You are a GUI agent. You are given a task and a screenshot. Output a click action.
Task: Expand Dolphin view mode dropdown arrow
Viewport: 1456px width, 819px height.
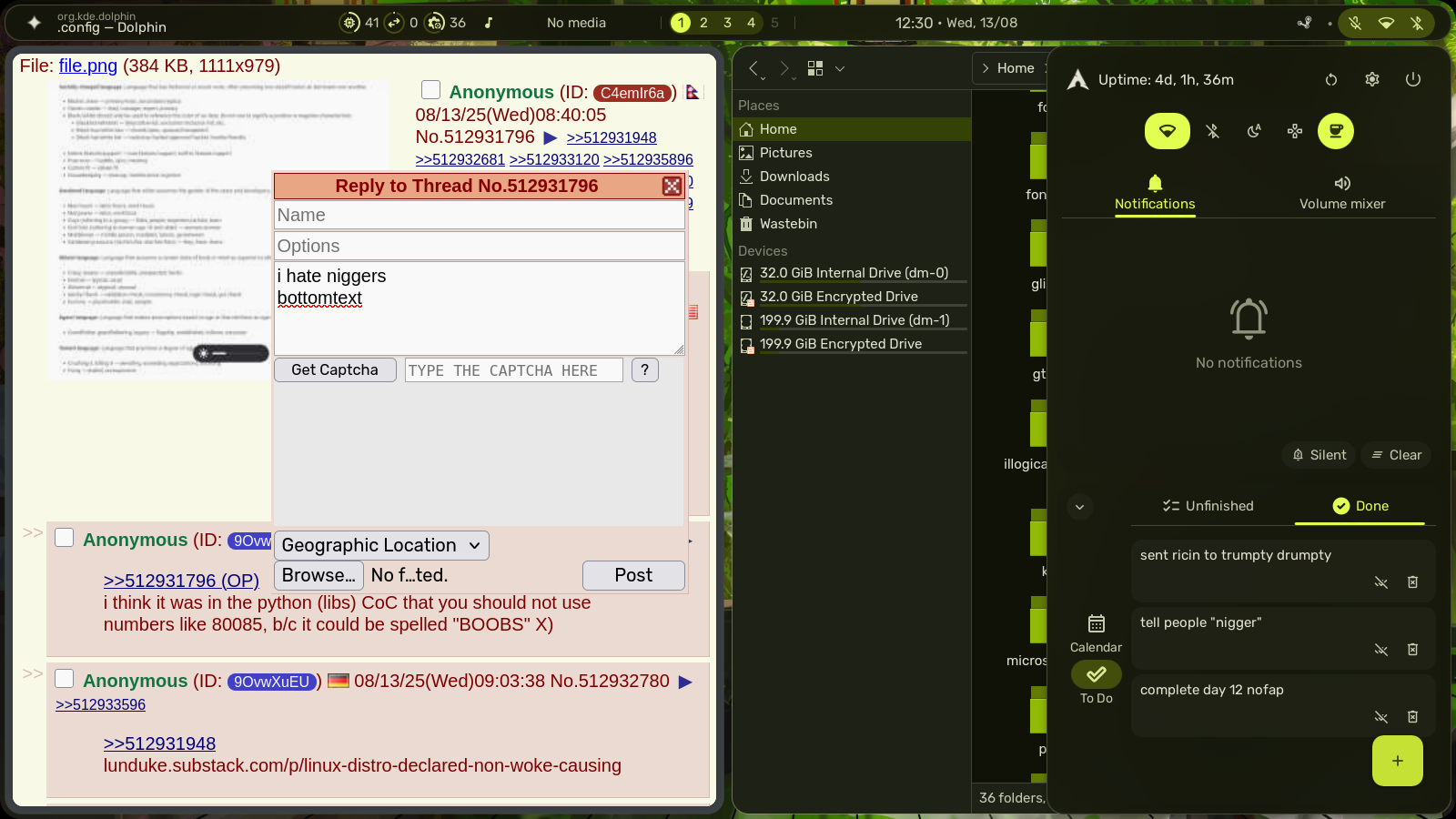pos(840,68)
